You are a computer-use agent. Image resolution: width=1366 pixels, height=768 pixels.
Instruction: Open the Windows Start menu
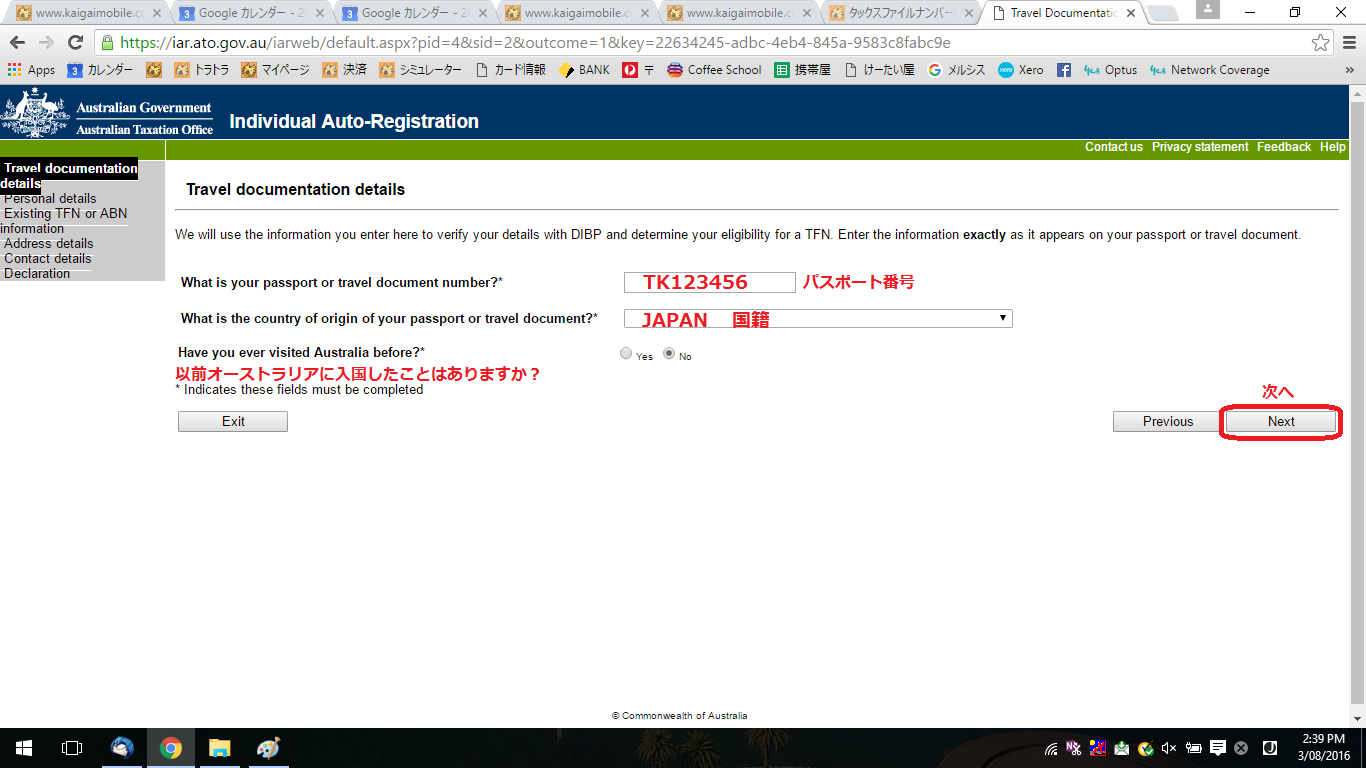(x=23, y=748)
